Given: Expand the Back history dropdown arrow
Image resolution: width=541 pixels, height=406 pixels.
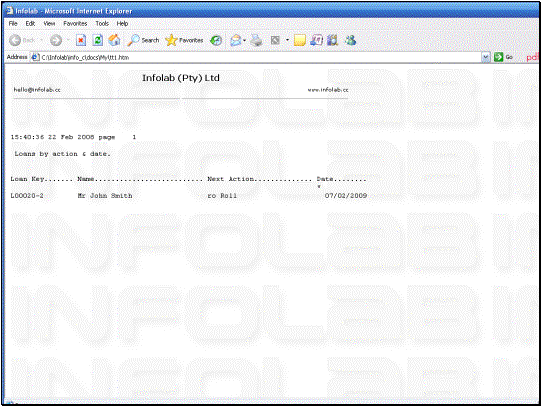Looking at the screenshot, I should (x=41, y=40).
